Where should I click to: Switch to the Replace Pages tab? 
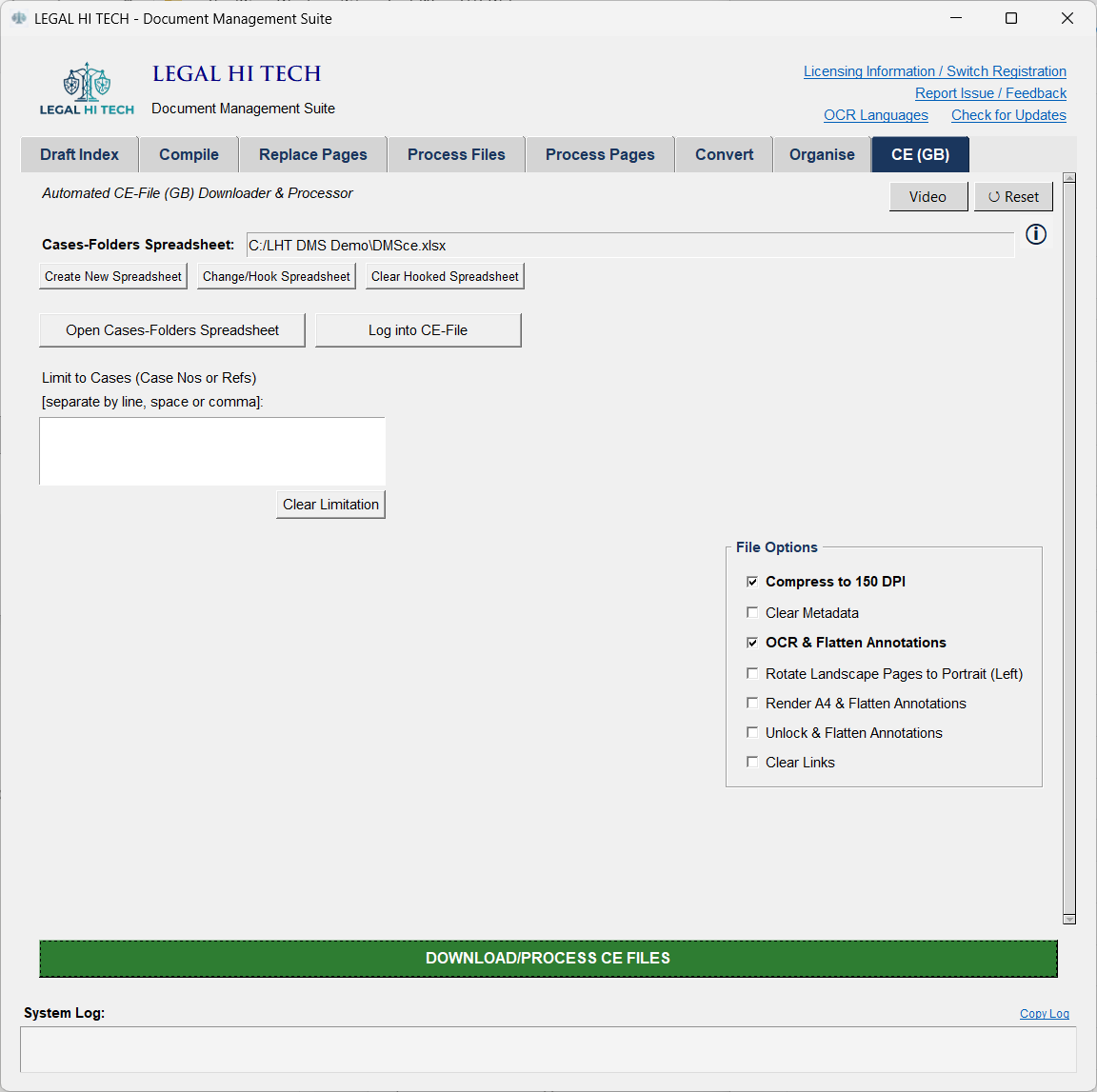click(312, 154)
